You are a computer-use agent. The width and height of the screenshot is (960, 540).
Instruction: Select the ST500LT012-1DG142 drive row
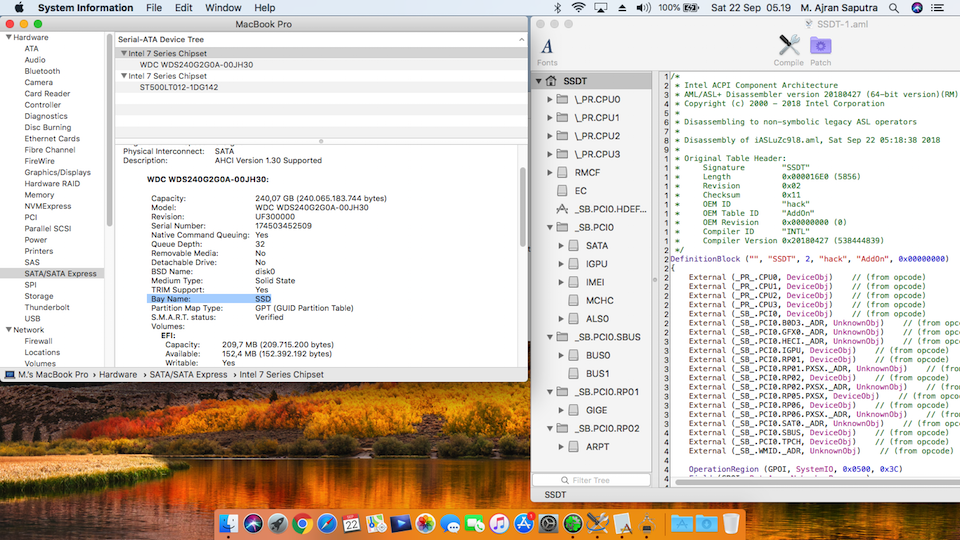[x=321, y=88]
